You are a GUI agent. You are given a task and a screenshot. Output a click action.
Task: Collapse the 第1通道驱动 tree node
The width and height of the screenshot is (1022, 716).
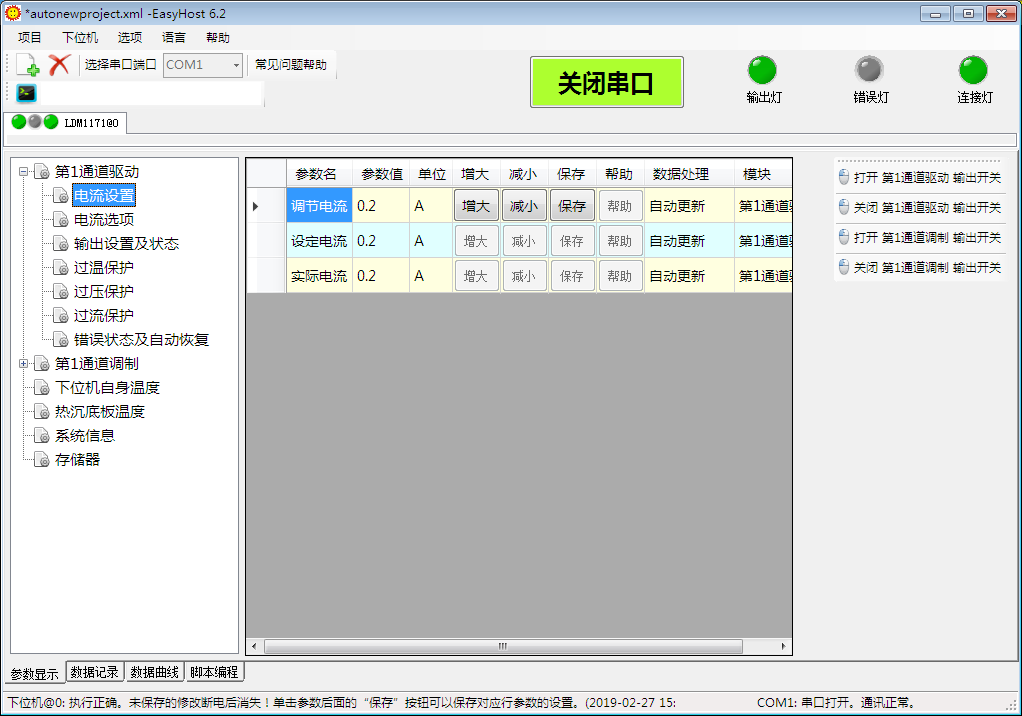pyautogui.click(x=24, y=172)
